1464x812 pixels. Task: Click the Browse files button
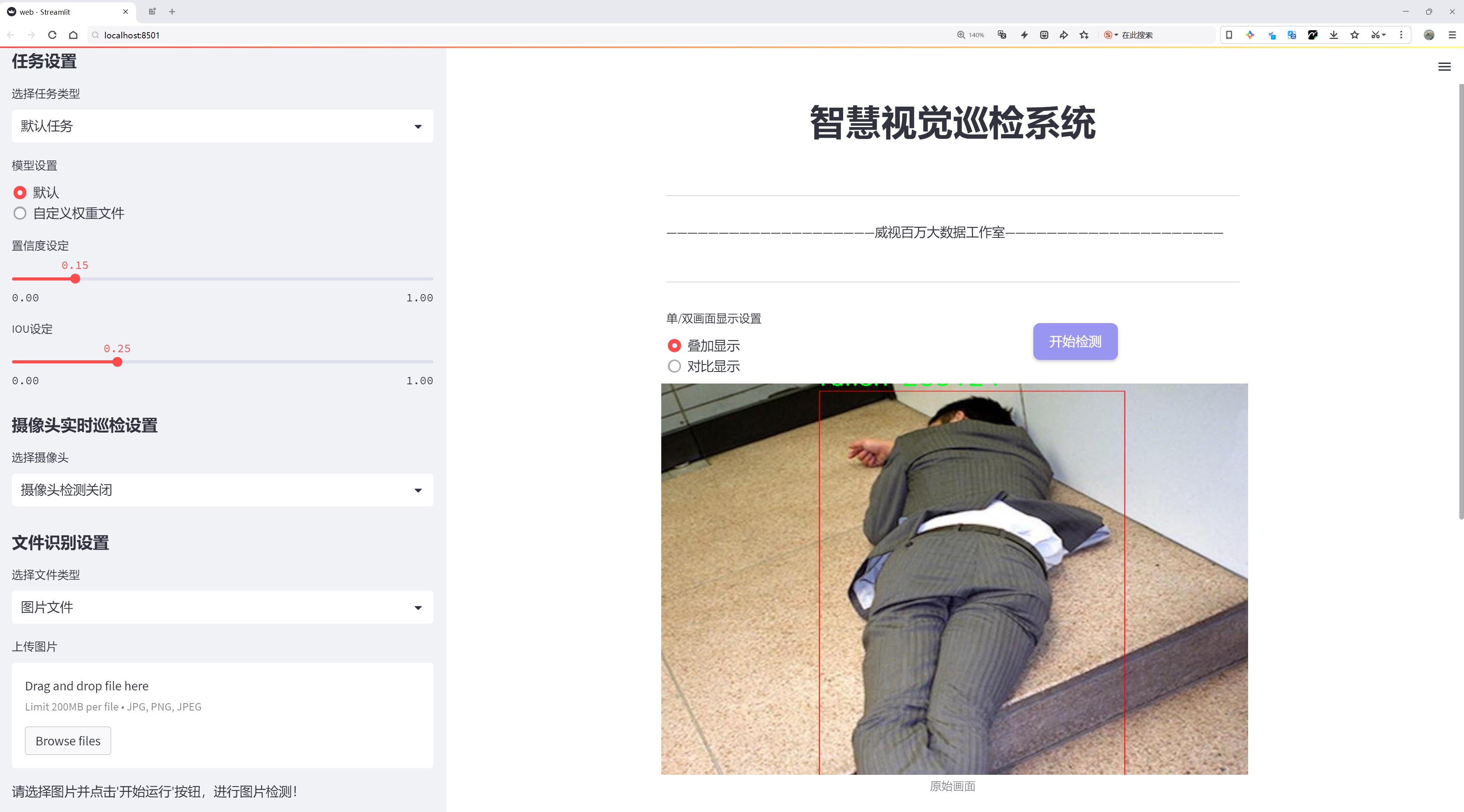(67, 741)
